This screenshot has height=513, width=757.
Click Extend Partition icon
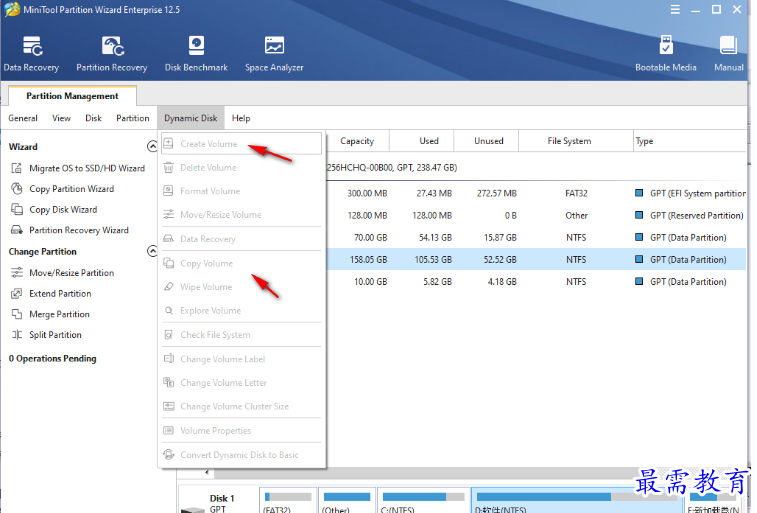pyautogui.click(x=17, y=293)
